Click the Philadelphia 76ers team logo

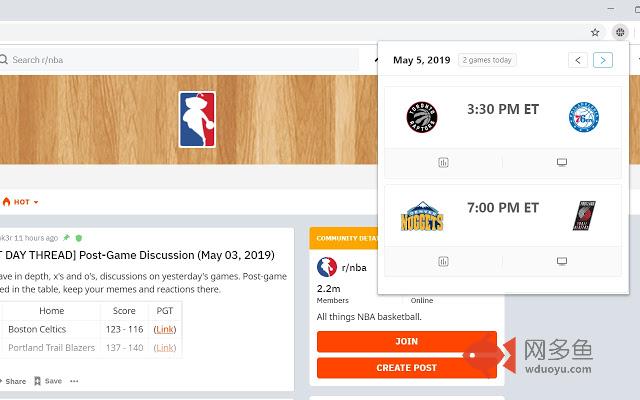[584, 117]
